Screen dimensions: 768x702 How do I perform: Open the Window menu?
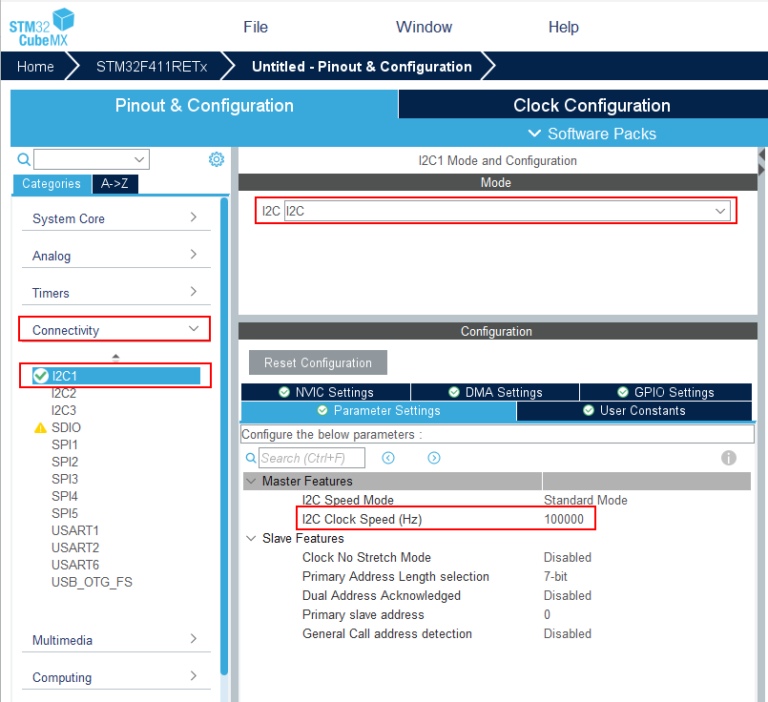point(424,27)
